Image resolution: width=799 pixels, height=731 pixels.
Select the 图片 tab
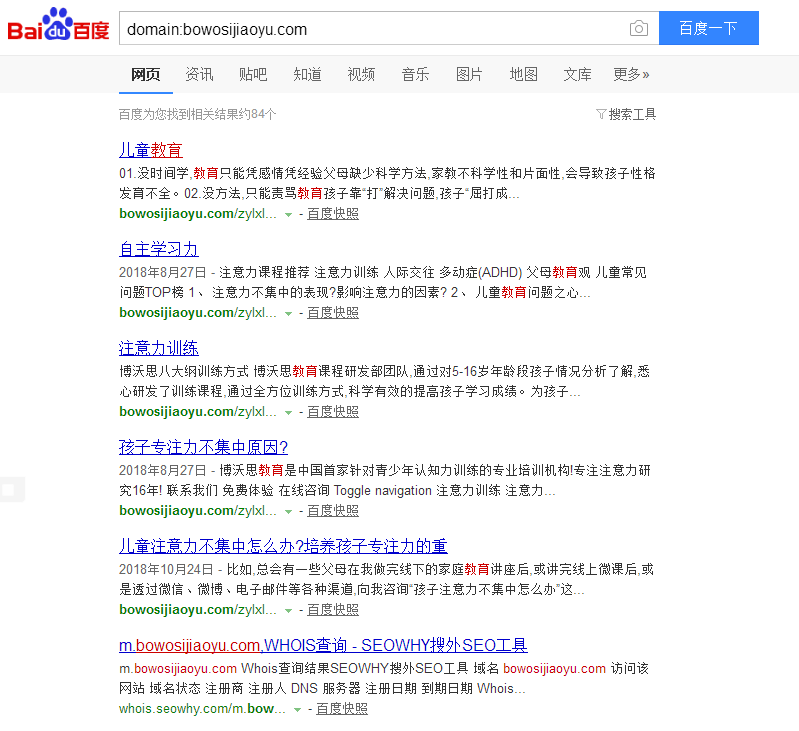click(x=469, y=74)
